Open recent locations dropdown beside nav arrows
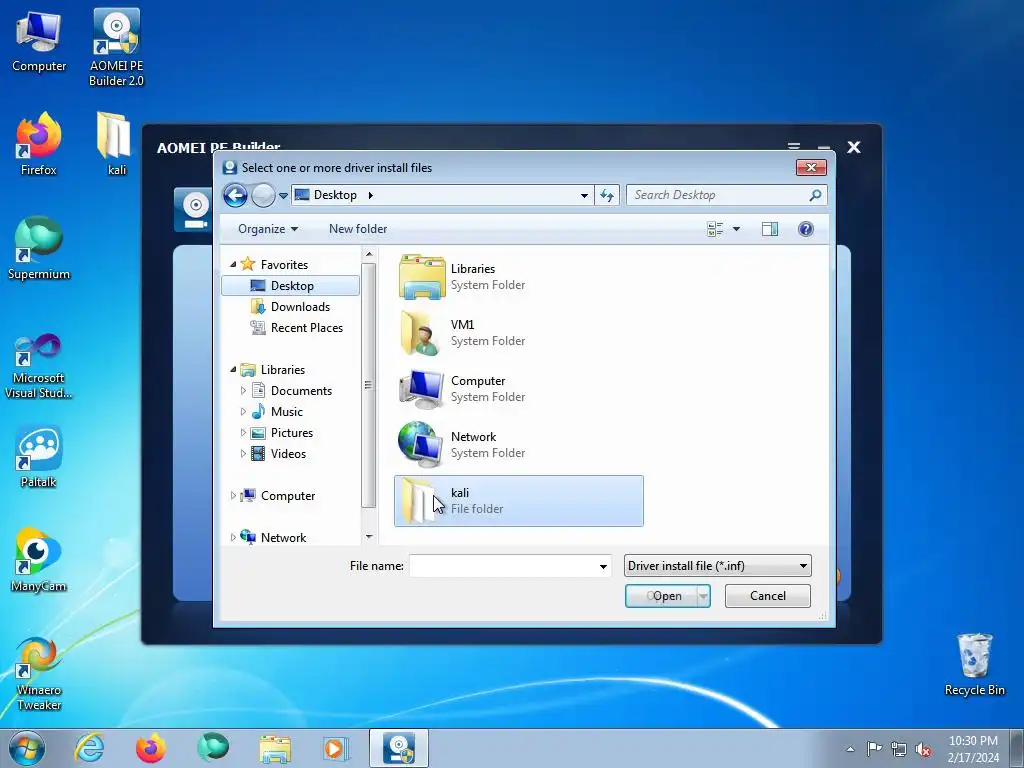 [283, 195]
